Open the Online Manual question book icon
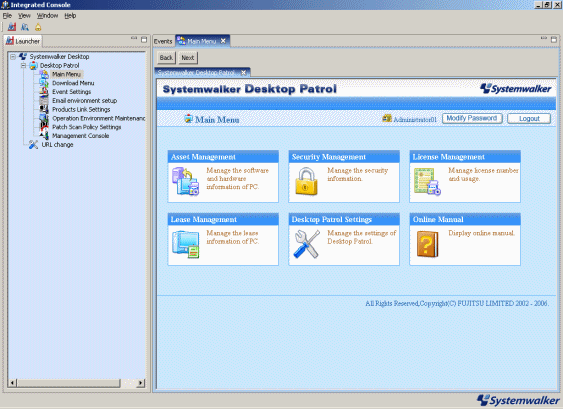The width and height of the screenshot is (563, 409). (x=427, y=244)
